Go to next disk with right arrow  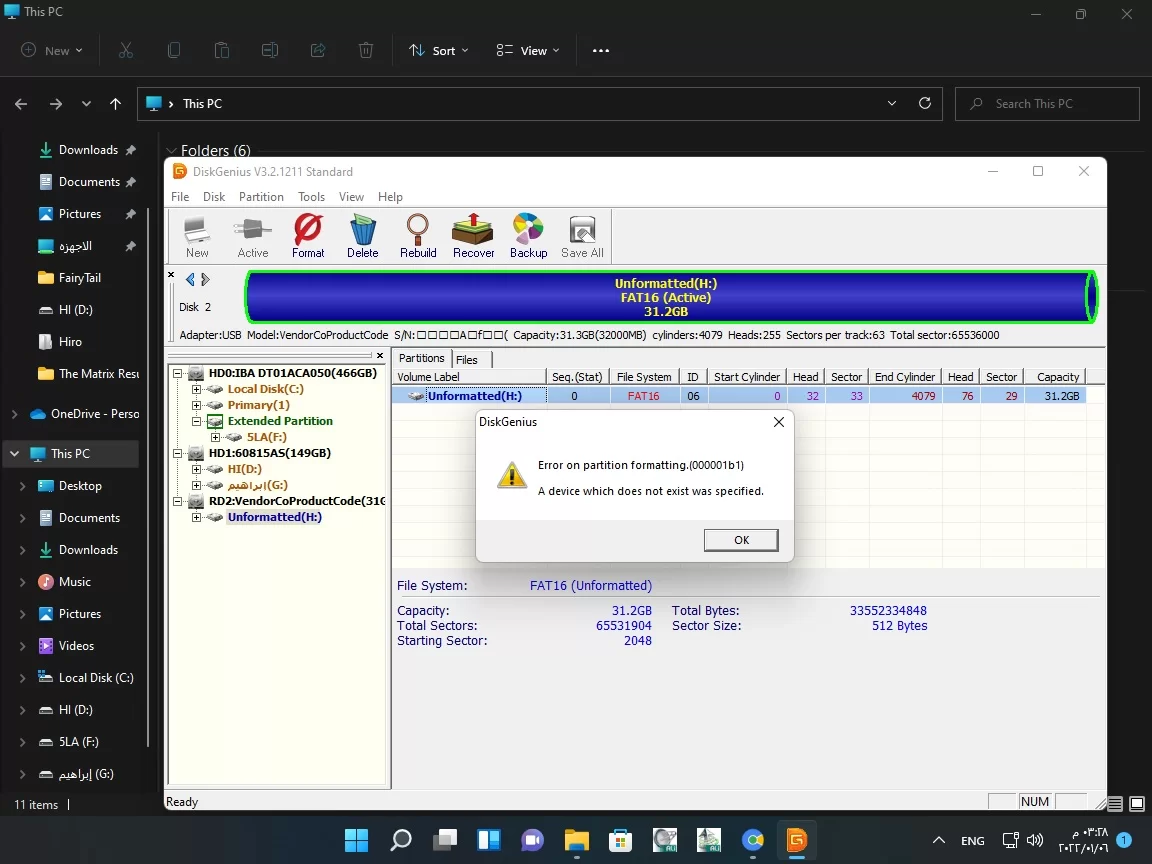205,279
